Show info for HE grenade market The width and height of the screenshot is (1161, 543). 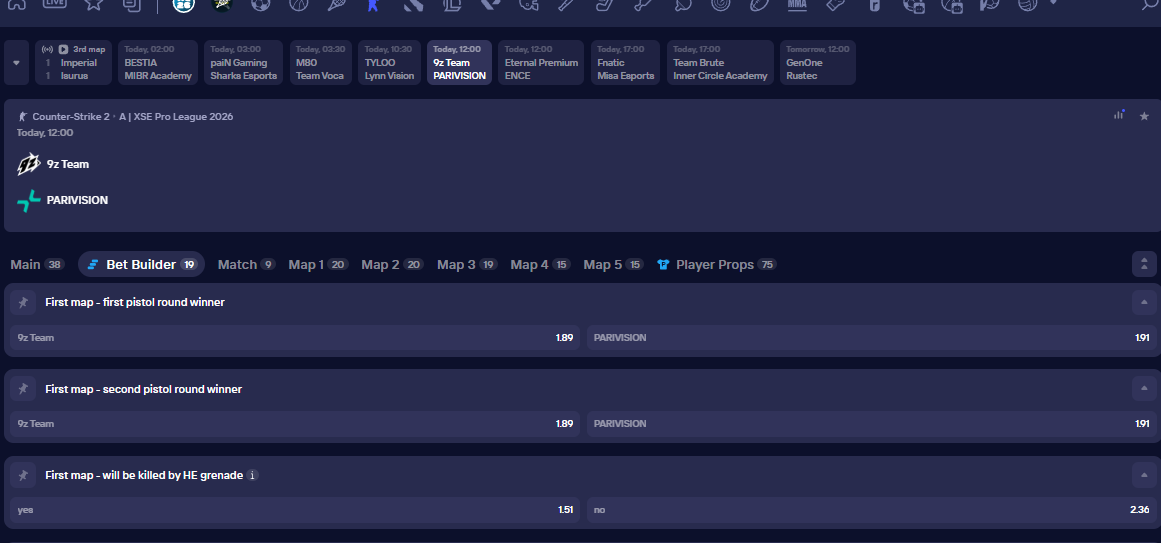tap(252, 475)
